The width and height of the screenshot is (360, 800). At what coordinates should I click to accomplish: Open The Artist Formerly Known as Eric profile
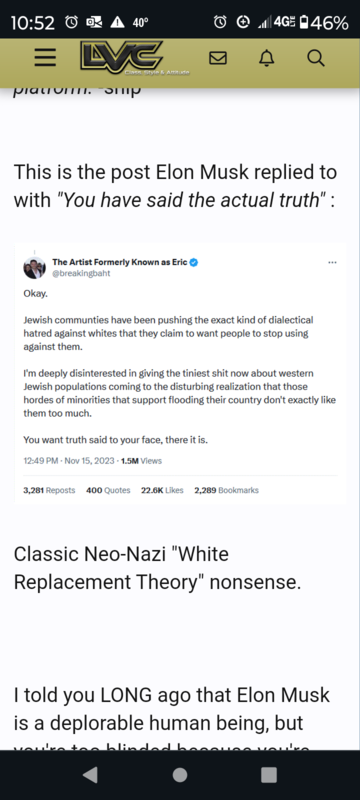pos(120,262)
